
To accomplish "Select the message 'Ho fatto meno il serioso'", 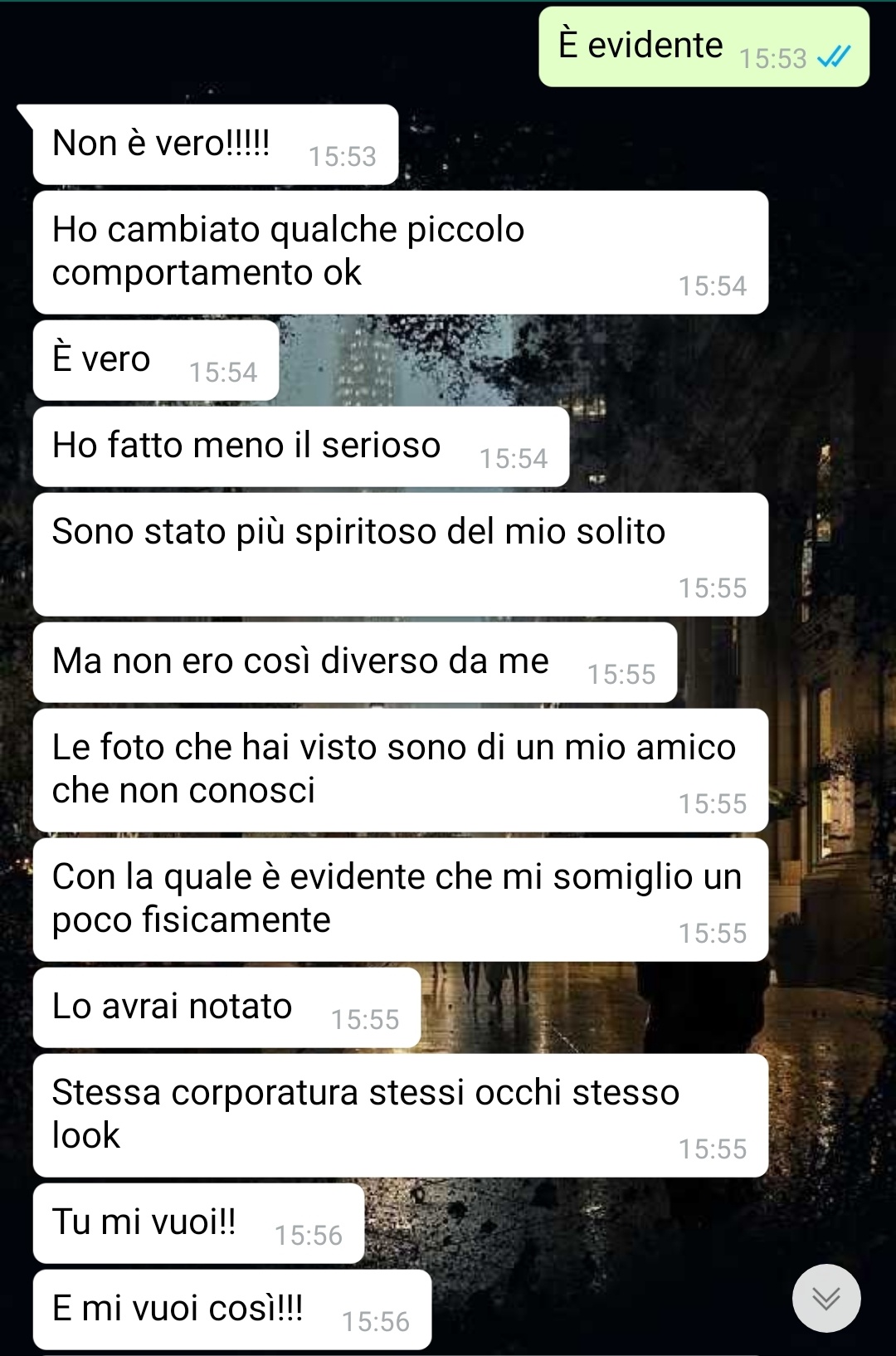I will point(301,446).
